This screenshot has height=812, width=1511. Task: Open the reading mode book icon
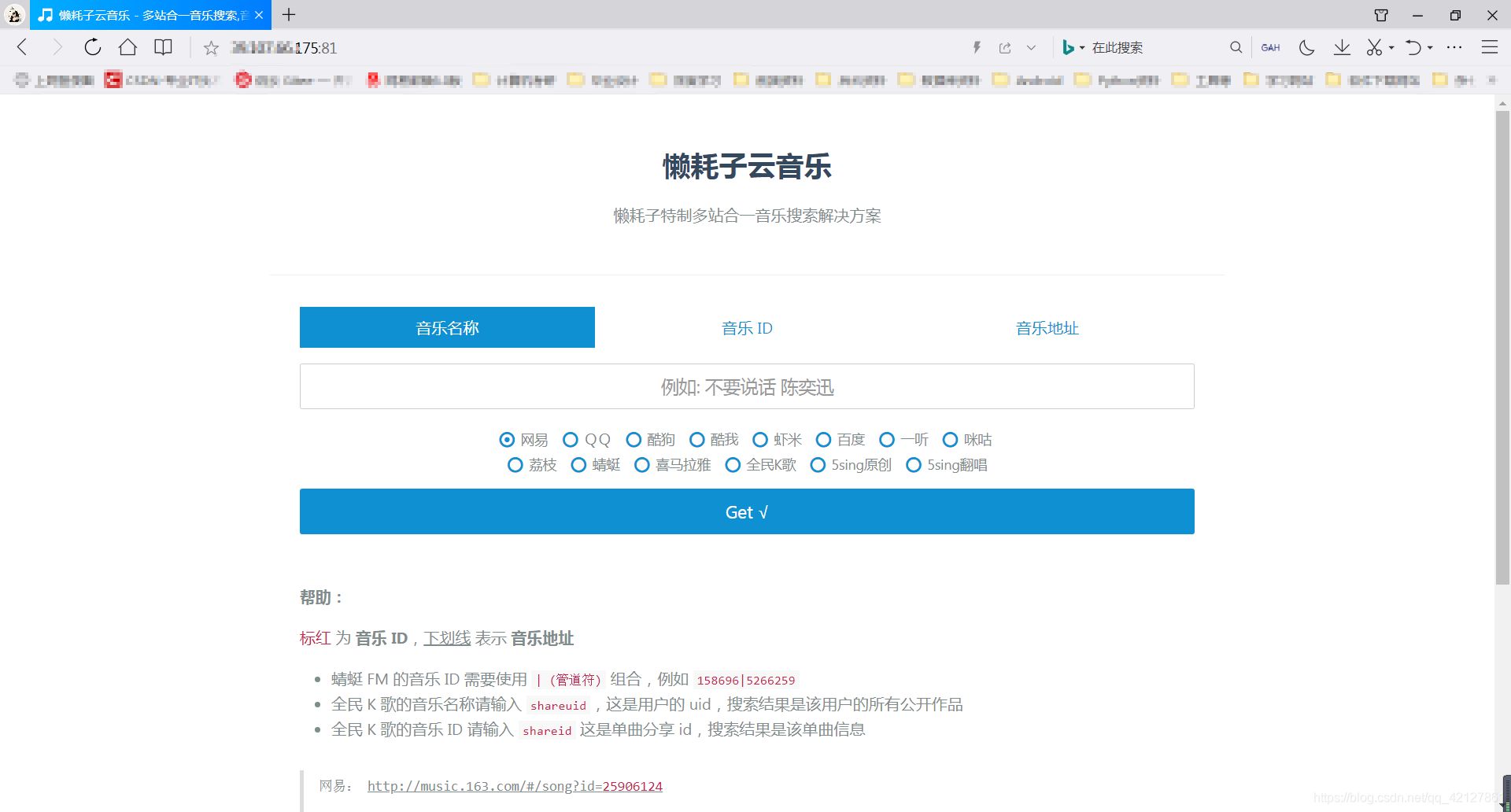(163, 47)
